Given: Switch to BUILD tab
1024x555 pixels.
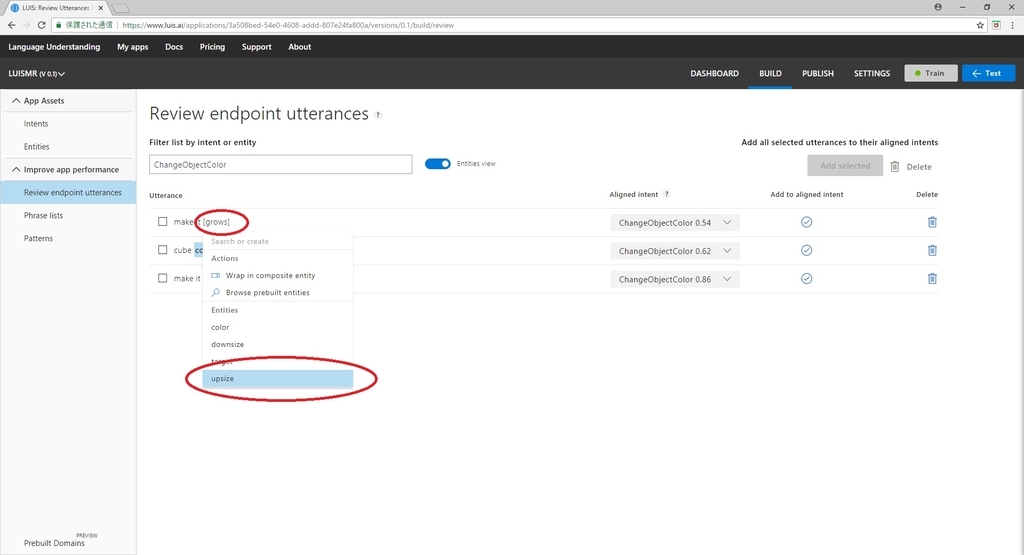Looking at the screenshot, I should click(x=770, y=73).
